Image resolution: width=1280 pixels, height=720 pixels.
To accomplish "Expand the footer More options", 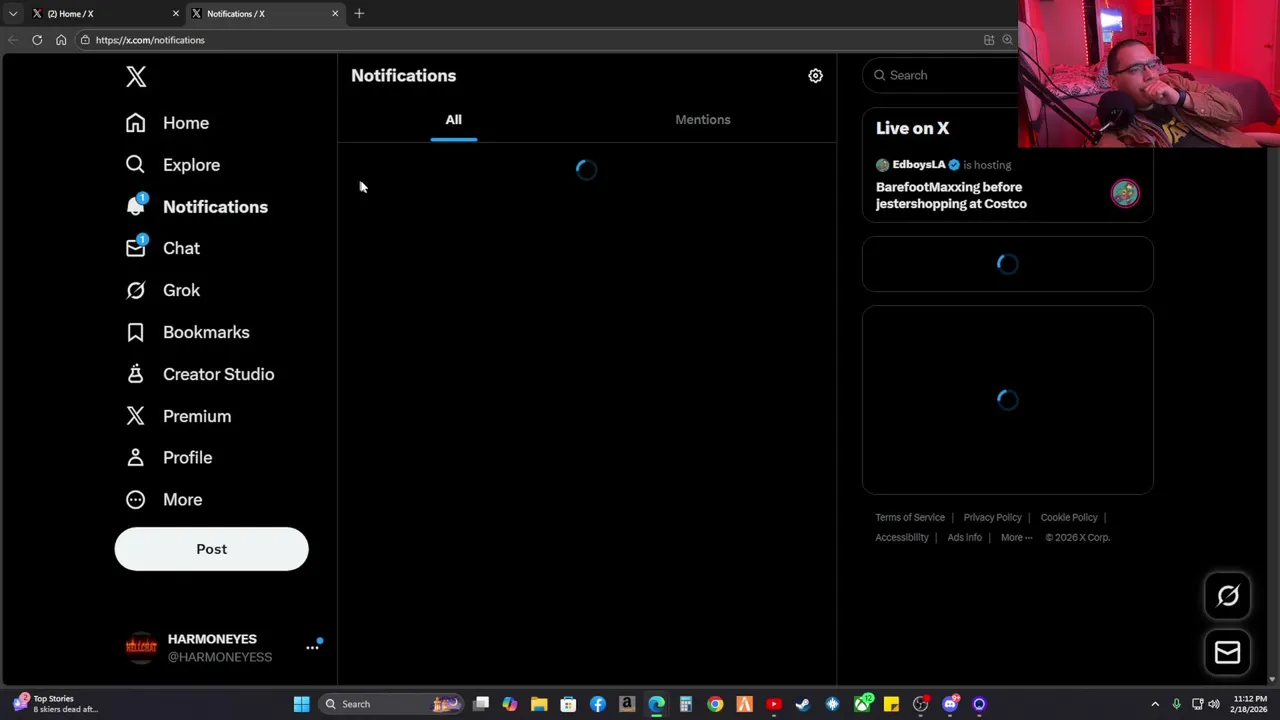I will [1016, 538].
